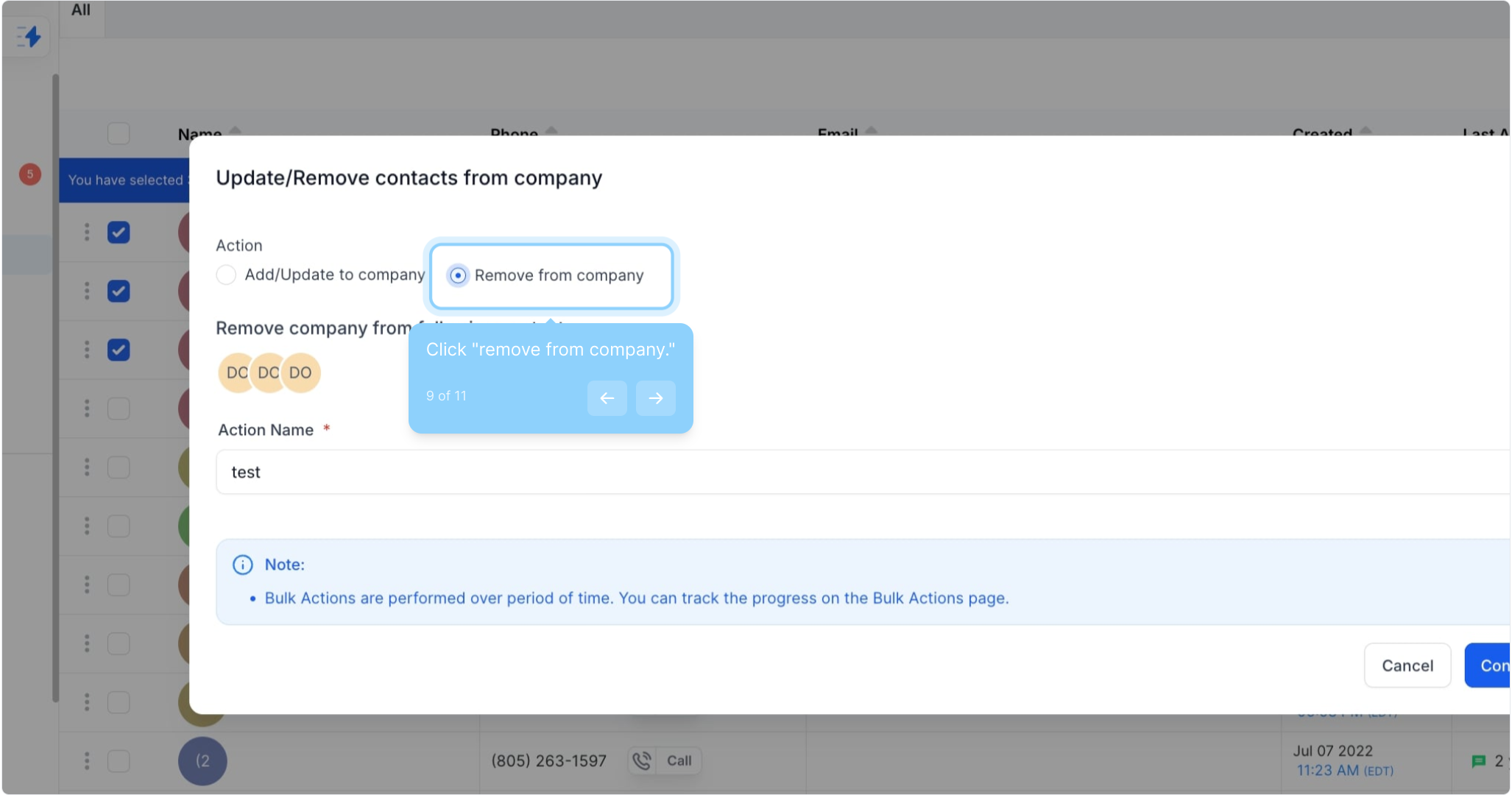This screenshot has width=1512, height=795.
Task: Click the red notification badge showing 5
Action: [x=30, y=174]
